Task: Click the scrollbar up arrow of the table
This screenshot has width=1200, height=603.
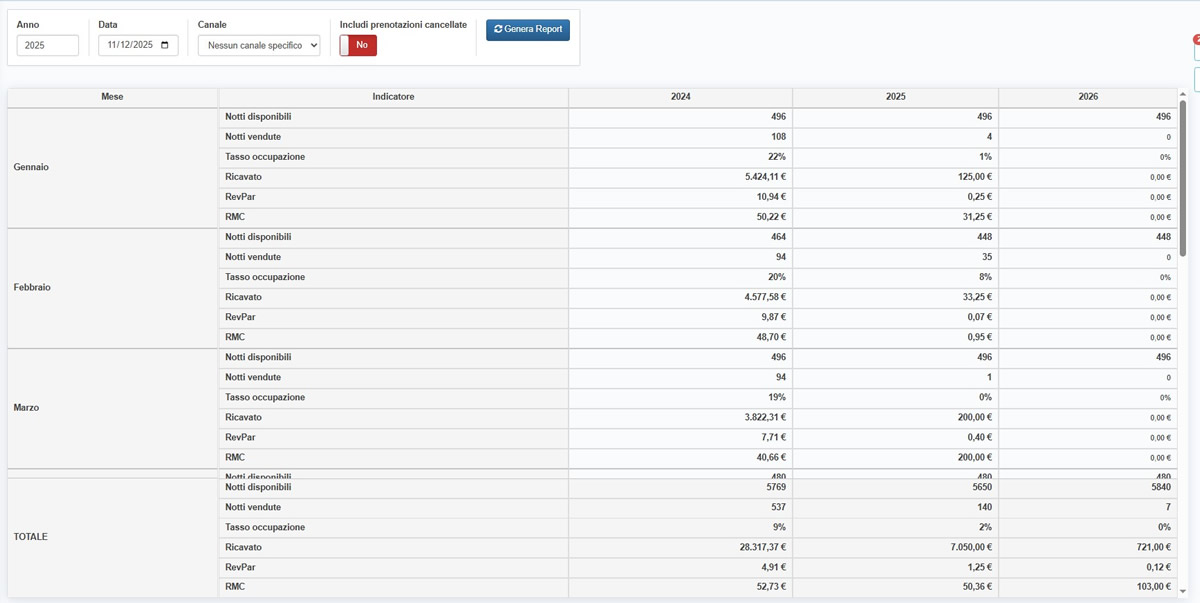Action: click(1183, 95)
